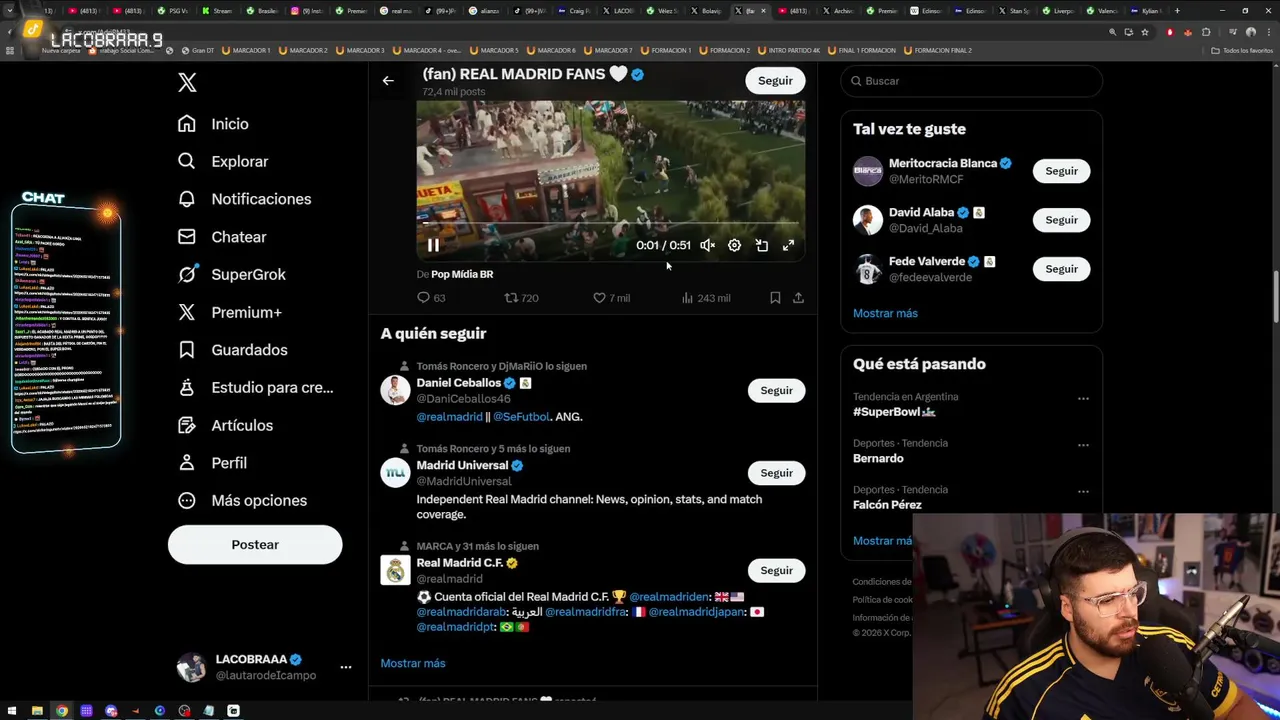Open account menu dots next to LACOBRAAA

tap(346, 667)
